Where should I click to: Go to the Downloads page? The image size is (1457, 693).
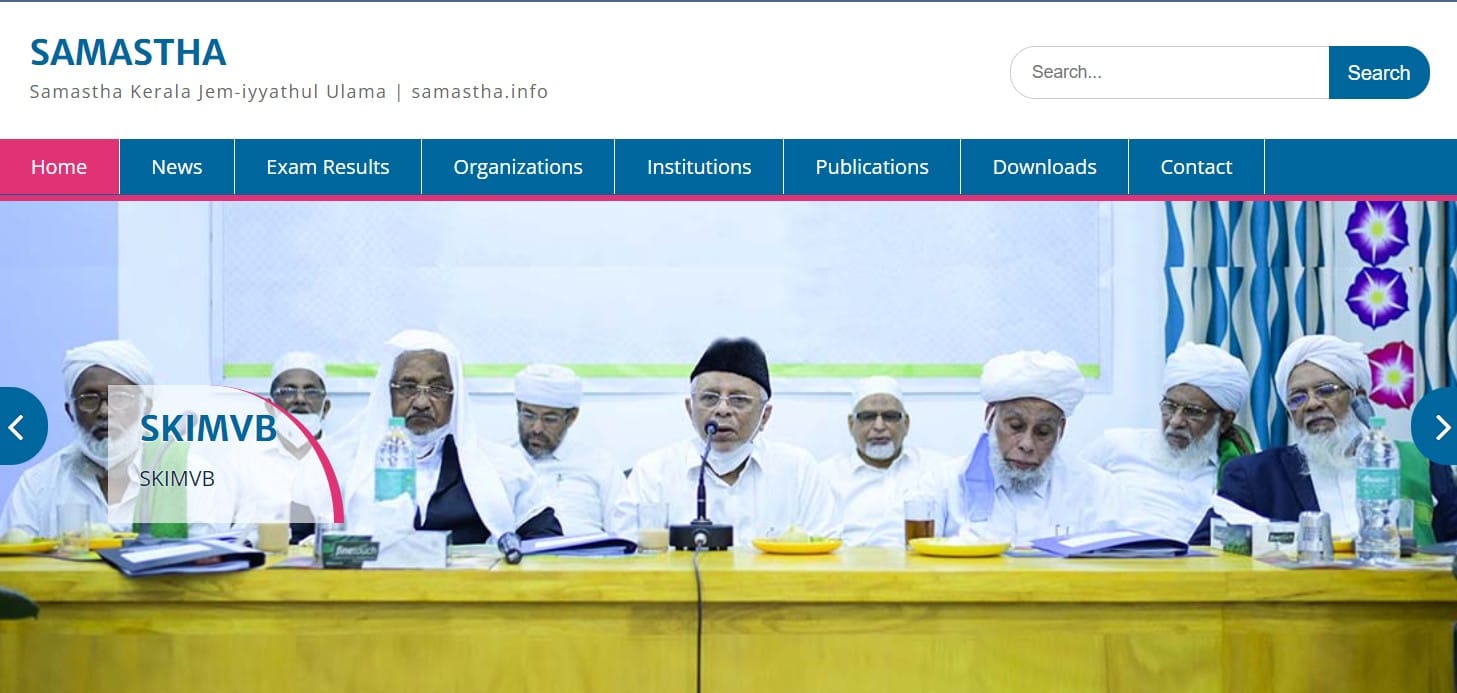coord(1045,167)
